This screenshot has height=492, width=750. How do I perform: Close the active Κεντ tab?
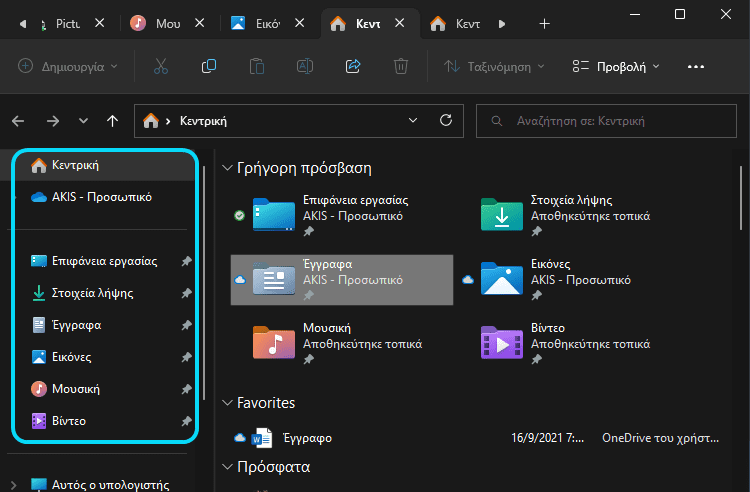(x=400, y=23)
